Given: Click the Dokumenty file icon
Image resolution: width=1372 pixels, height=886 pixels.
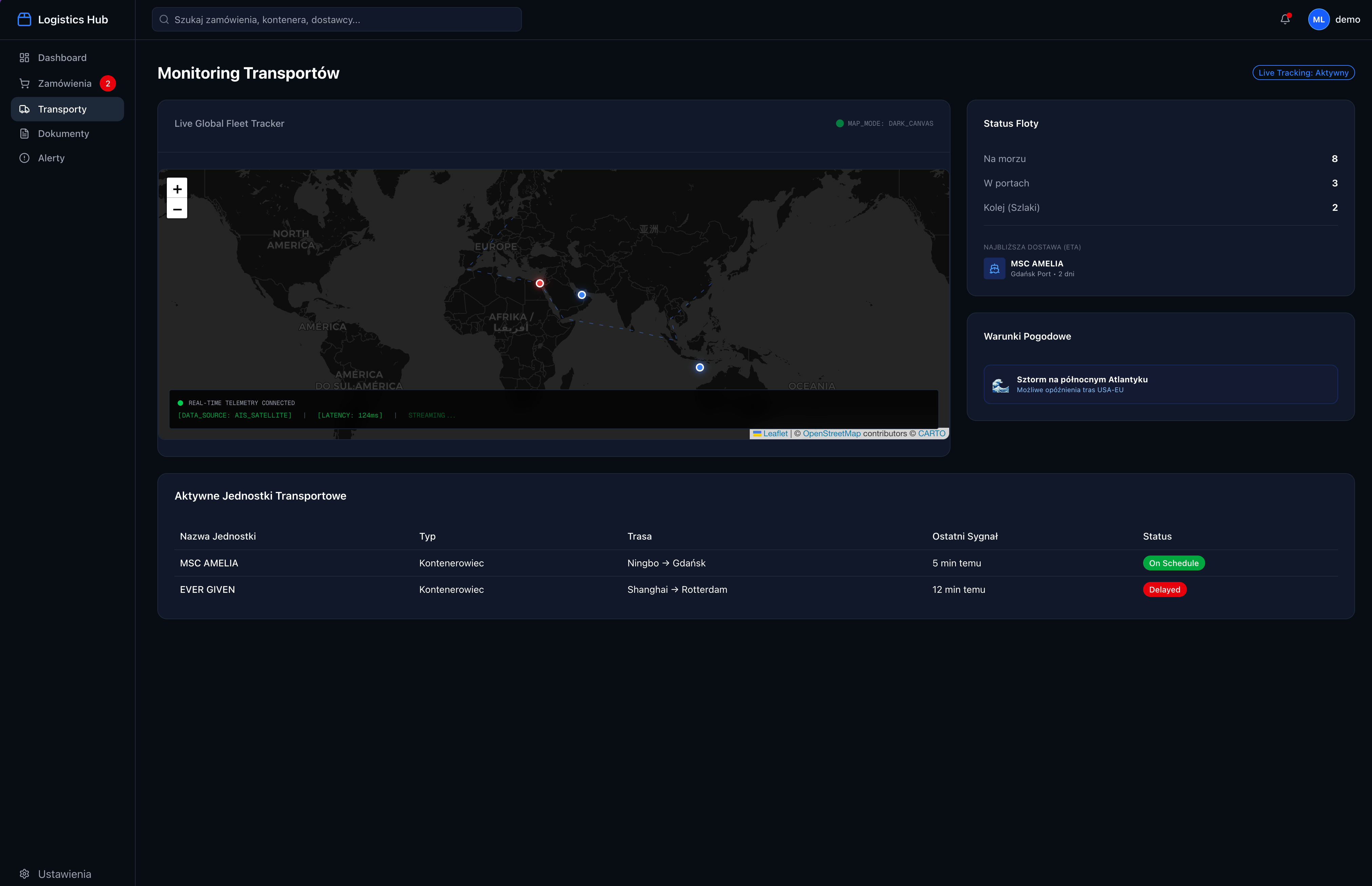Looking at the screenshot, I should [x=24, y=134].
